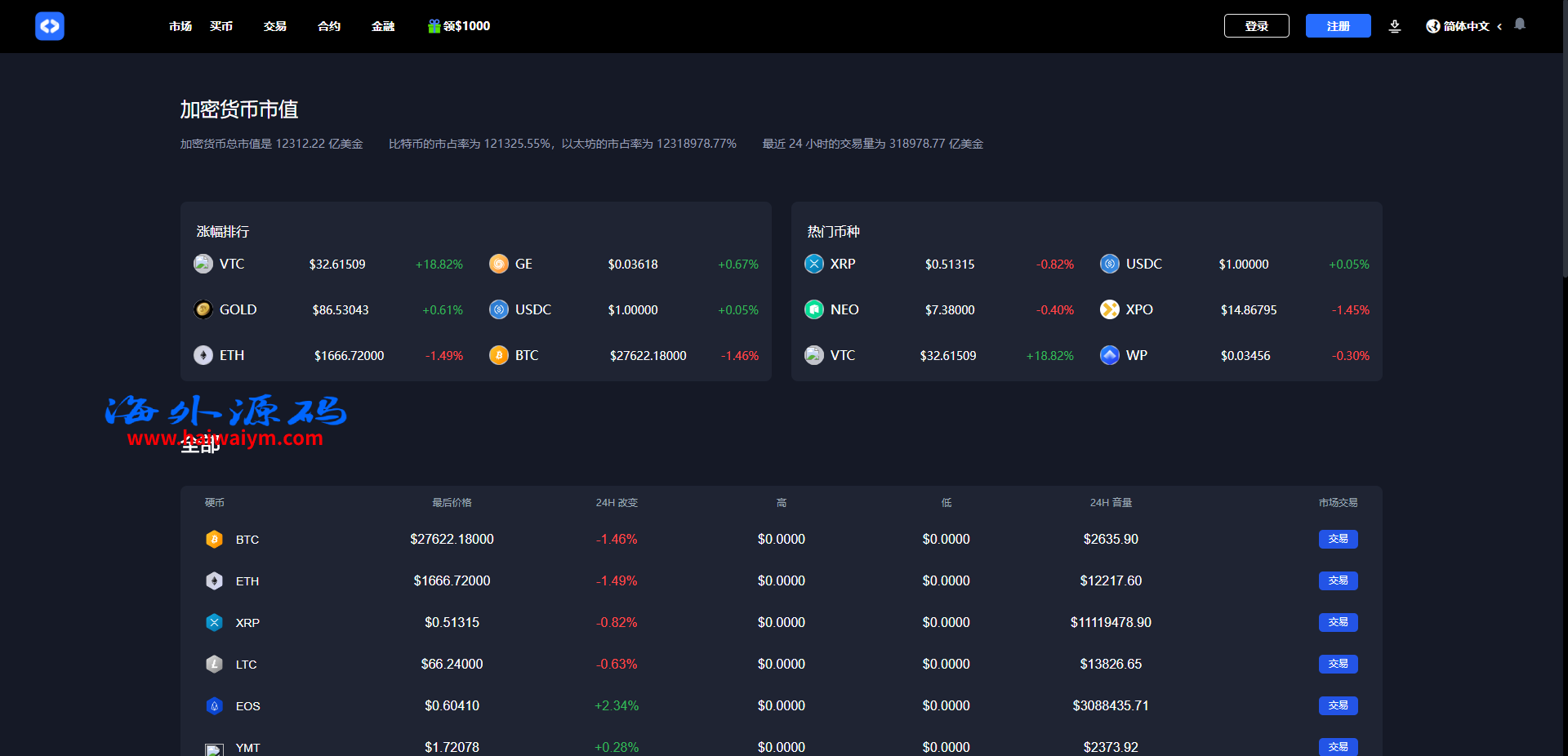Screen dimensions: 1568x756
Task: Click the VTC icon in gainers ranking
Action: pyautogui.click(x=203, y=264)
